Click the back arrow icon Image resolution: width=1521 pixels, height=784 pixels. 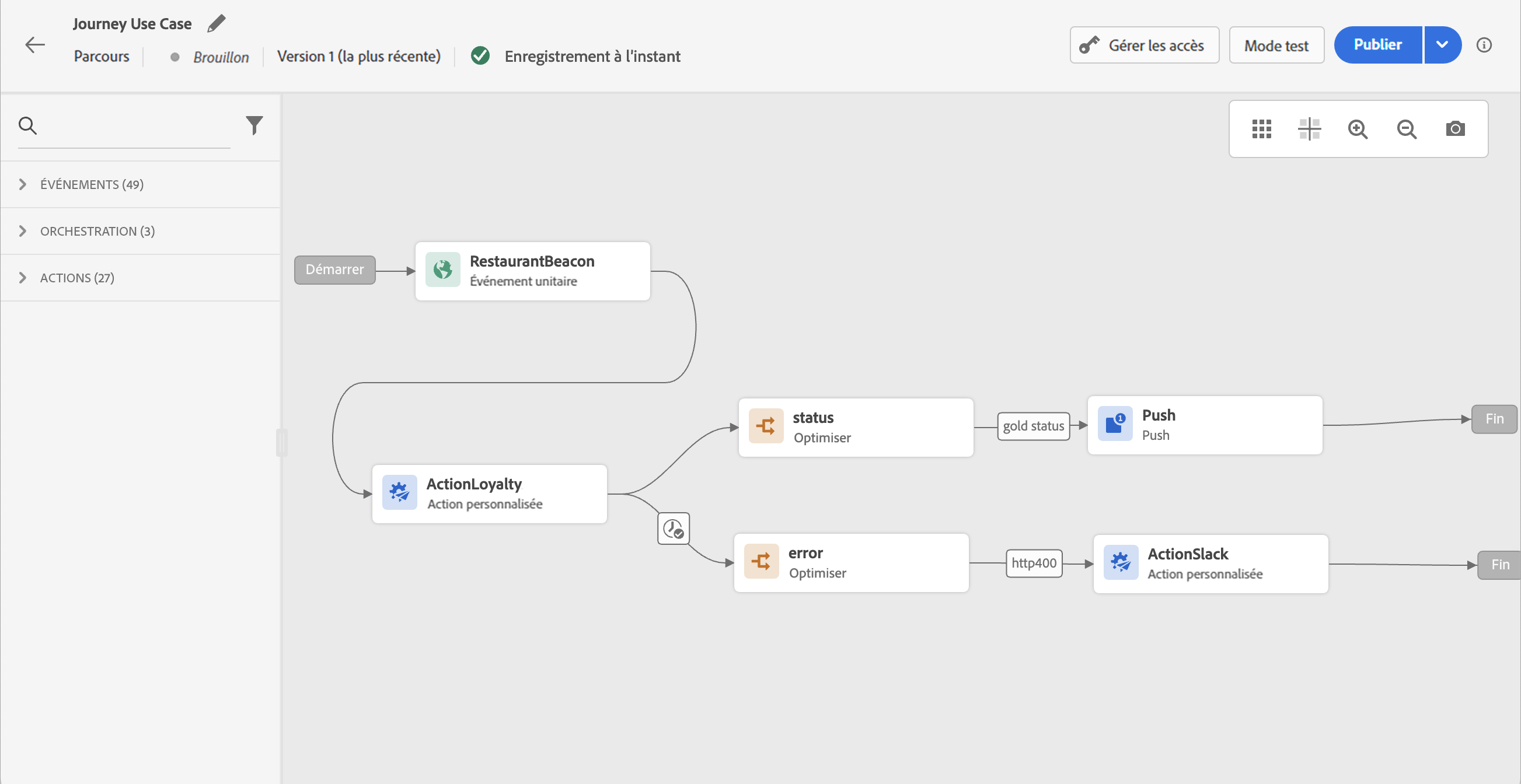(35, 45)
